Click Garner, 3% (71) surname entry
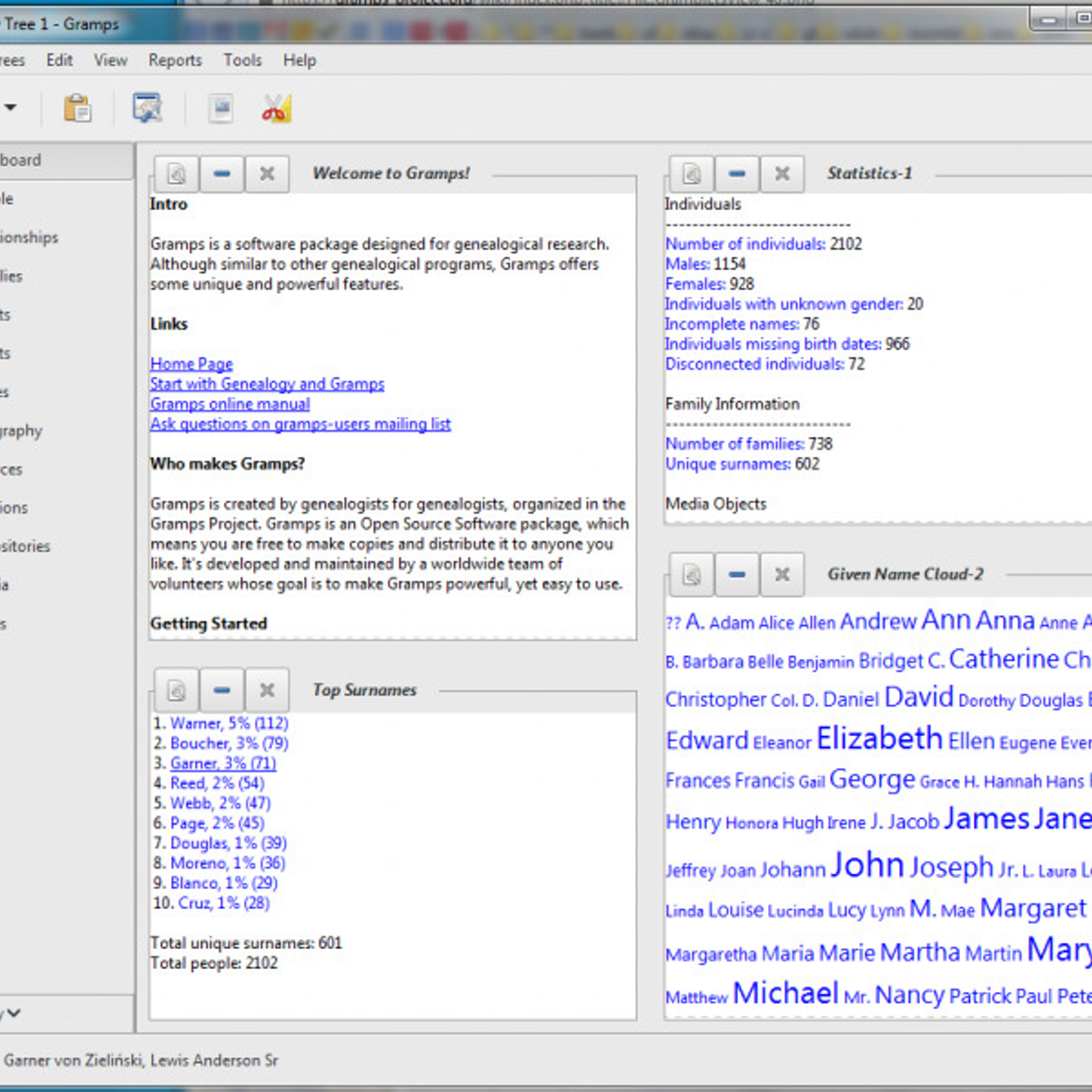1092x1092 pixels. pyautogui.click(x=223, y=763)
